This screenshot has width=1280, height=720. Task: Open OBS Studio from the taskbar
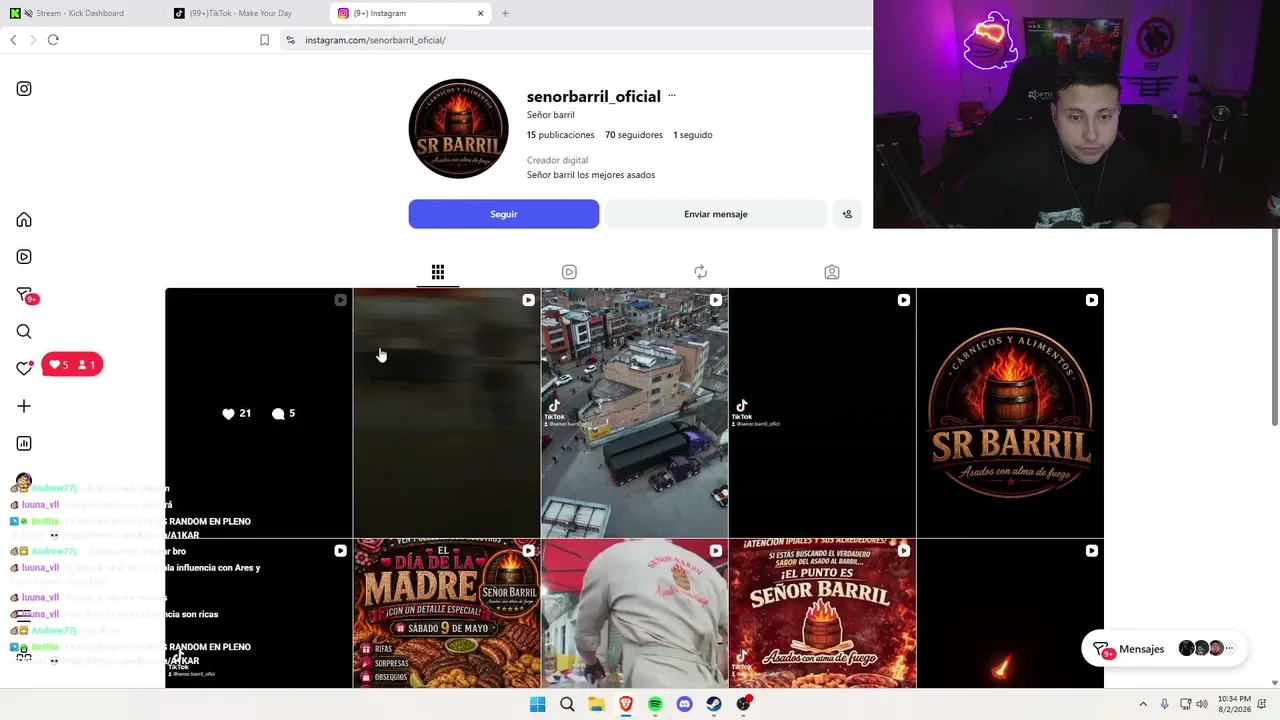(743, 704)
